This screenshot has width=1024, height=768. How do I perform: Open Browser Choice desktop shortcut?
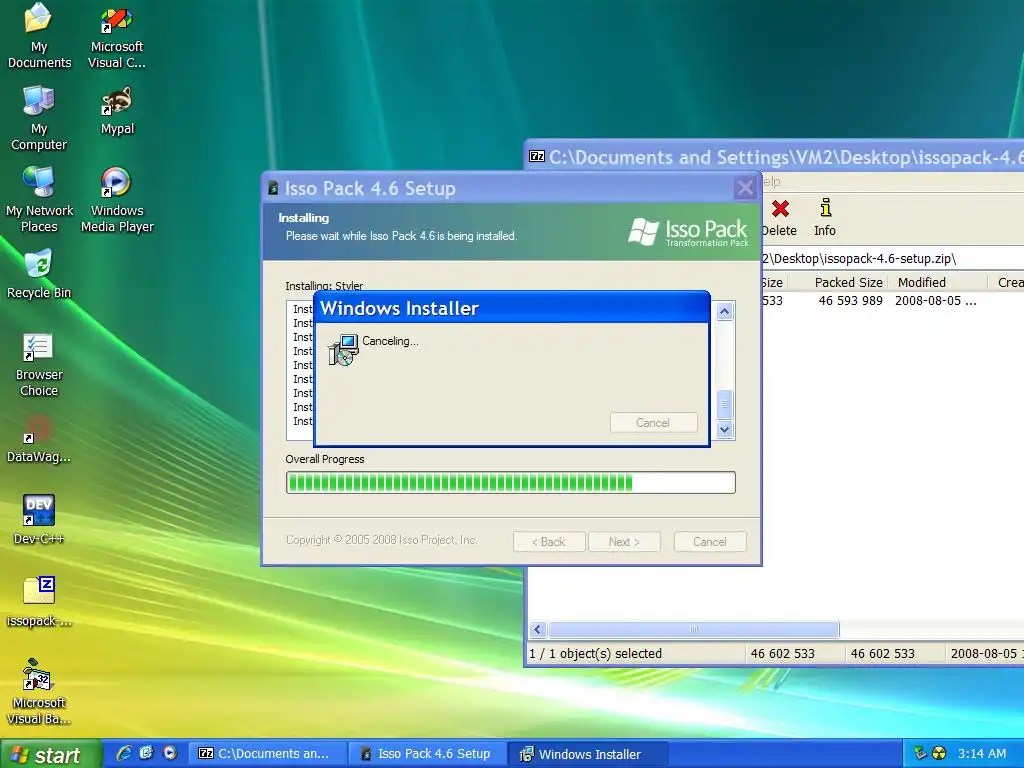39,364
